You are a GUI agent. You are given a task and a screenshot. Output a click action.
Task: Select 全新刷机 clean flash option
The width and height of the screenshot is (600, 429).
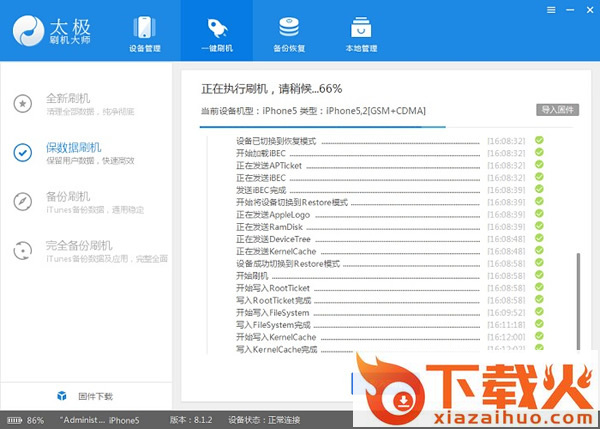pyautogui.click(x=68, y=103)
